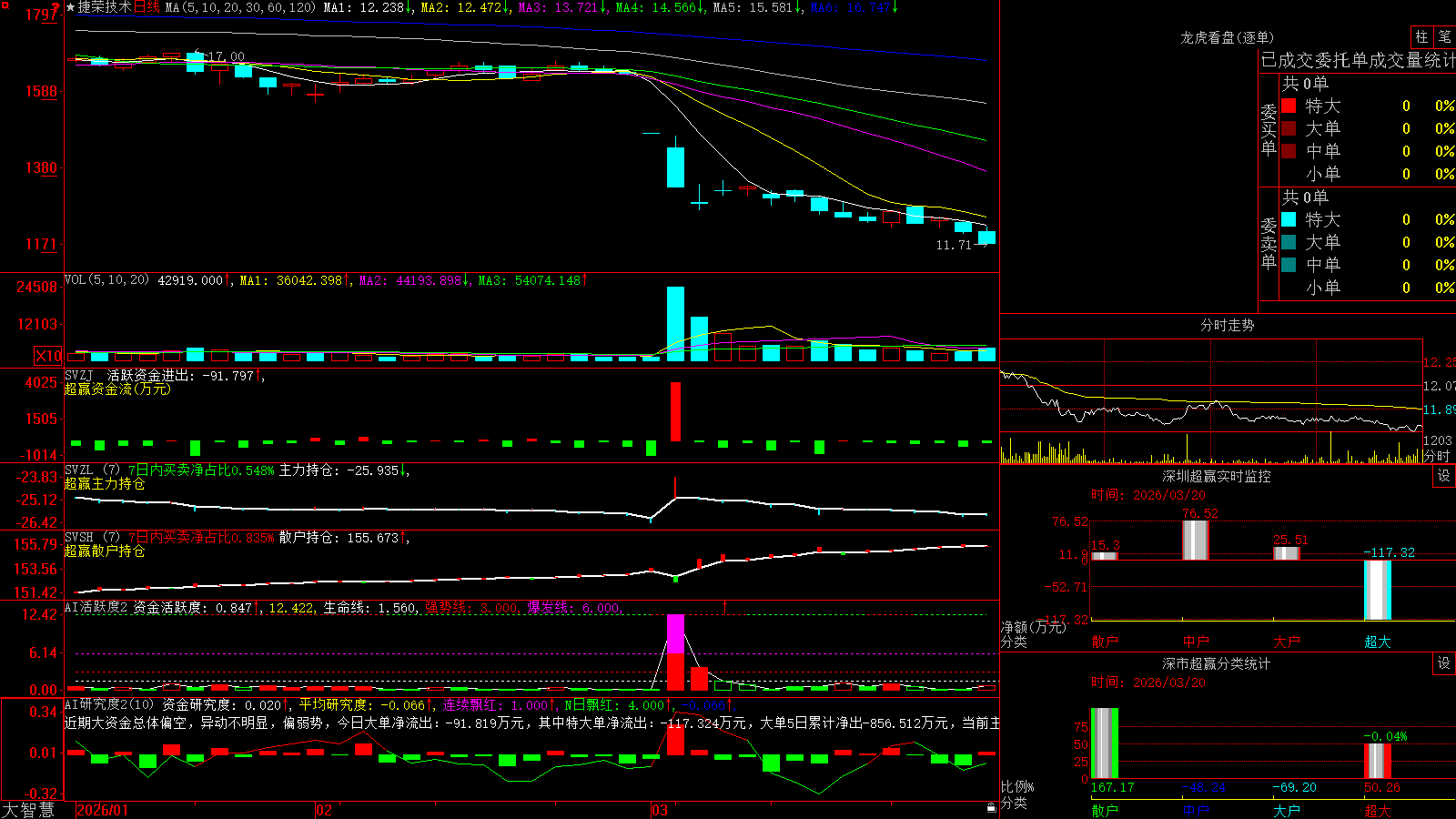Click the 日线 period label

pyautogui.click(x=147, y=7)
